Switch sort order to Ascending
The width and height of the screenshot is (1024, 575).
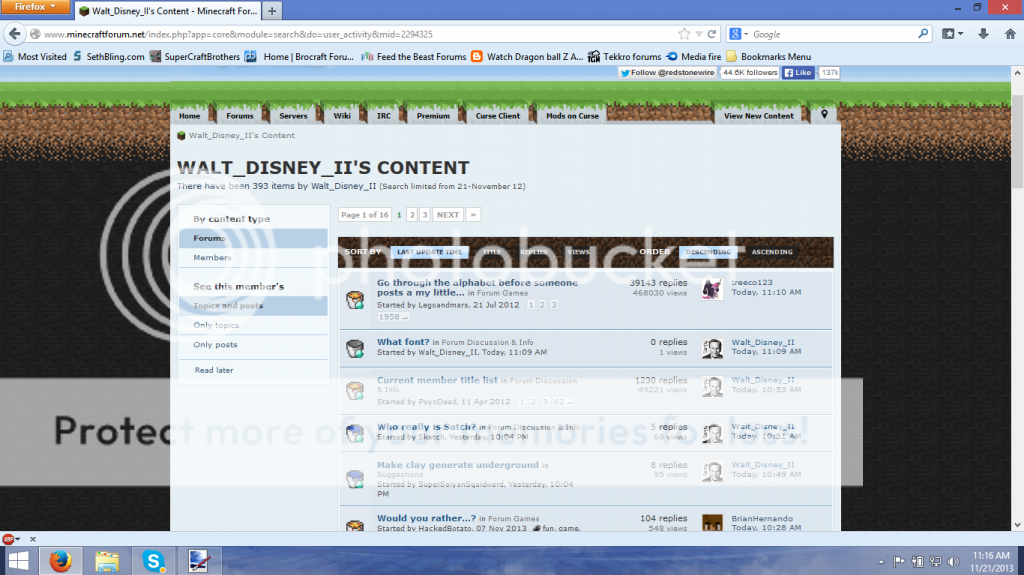[x=772, y=252]
